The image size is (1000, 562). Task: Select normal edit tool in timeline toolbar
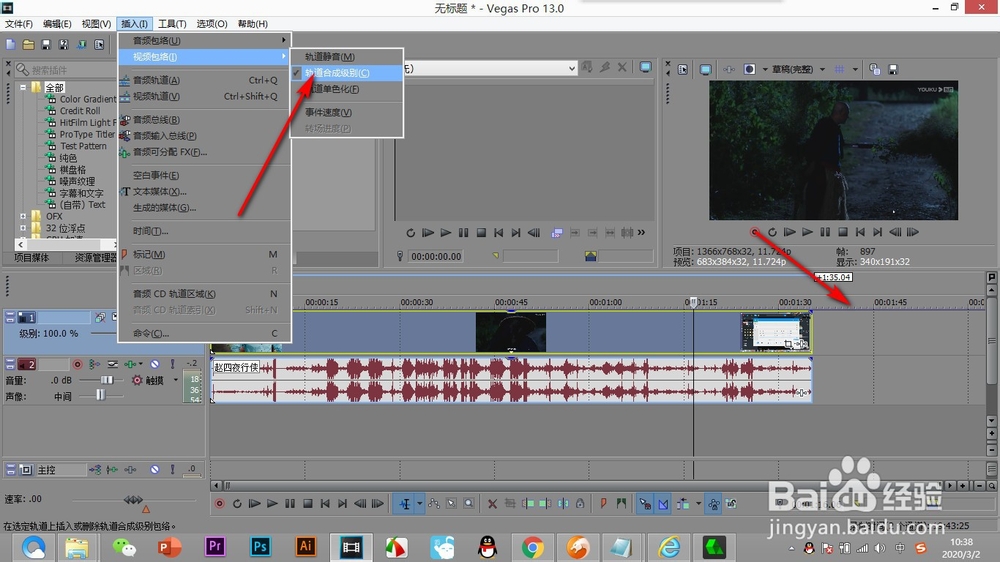tap(405, 503)
